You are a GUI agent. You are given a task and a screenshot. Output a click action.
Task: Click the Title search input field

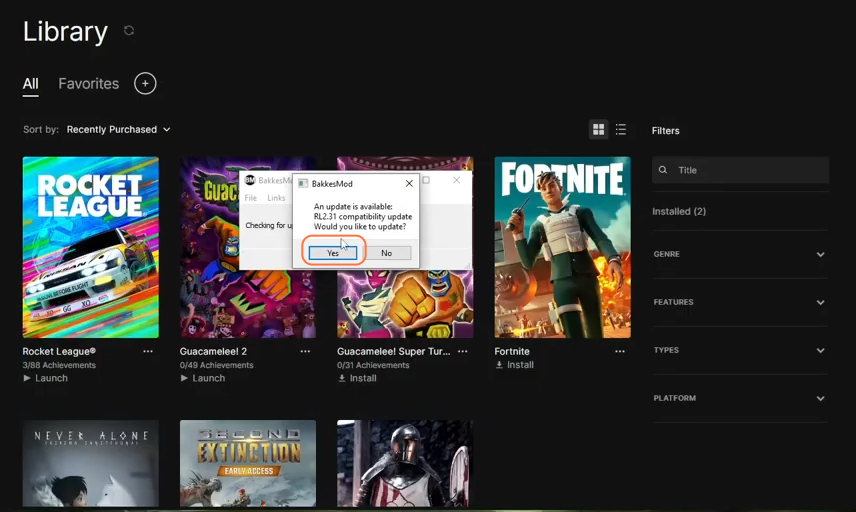coord(740,170)
